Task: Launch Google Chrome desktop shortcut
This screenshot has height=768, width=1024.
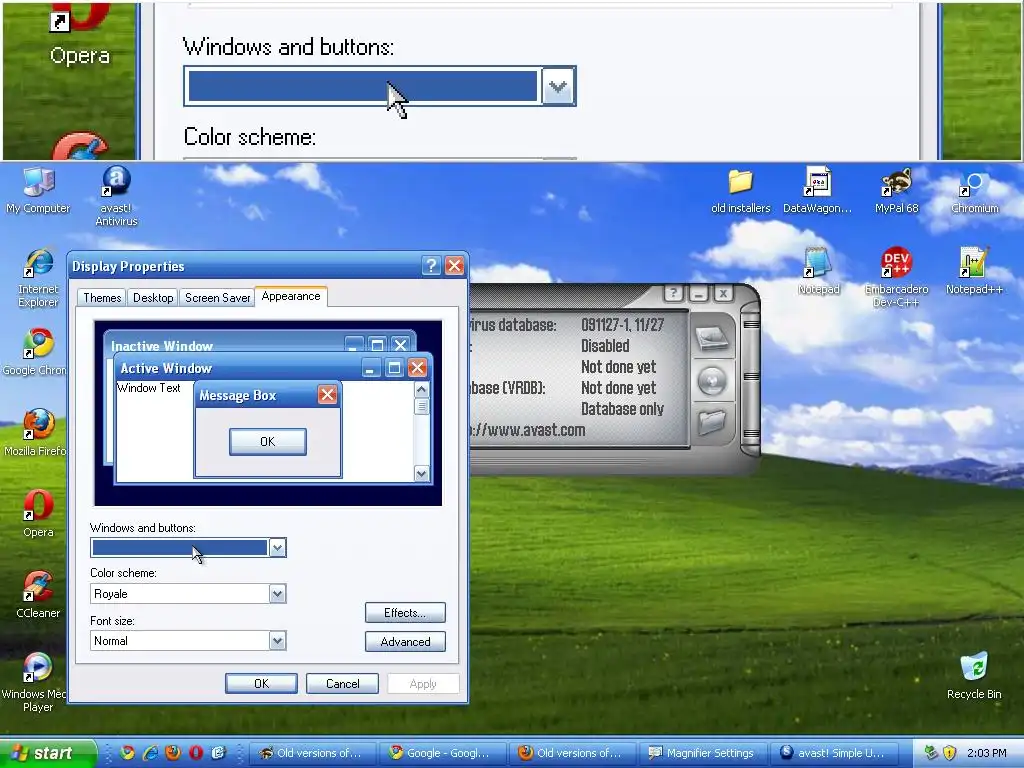Action: tap(34, 353)
